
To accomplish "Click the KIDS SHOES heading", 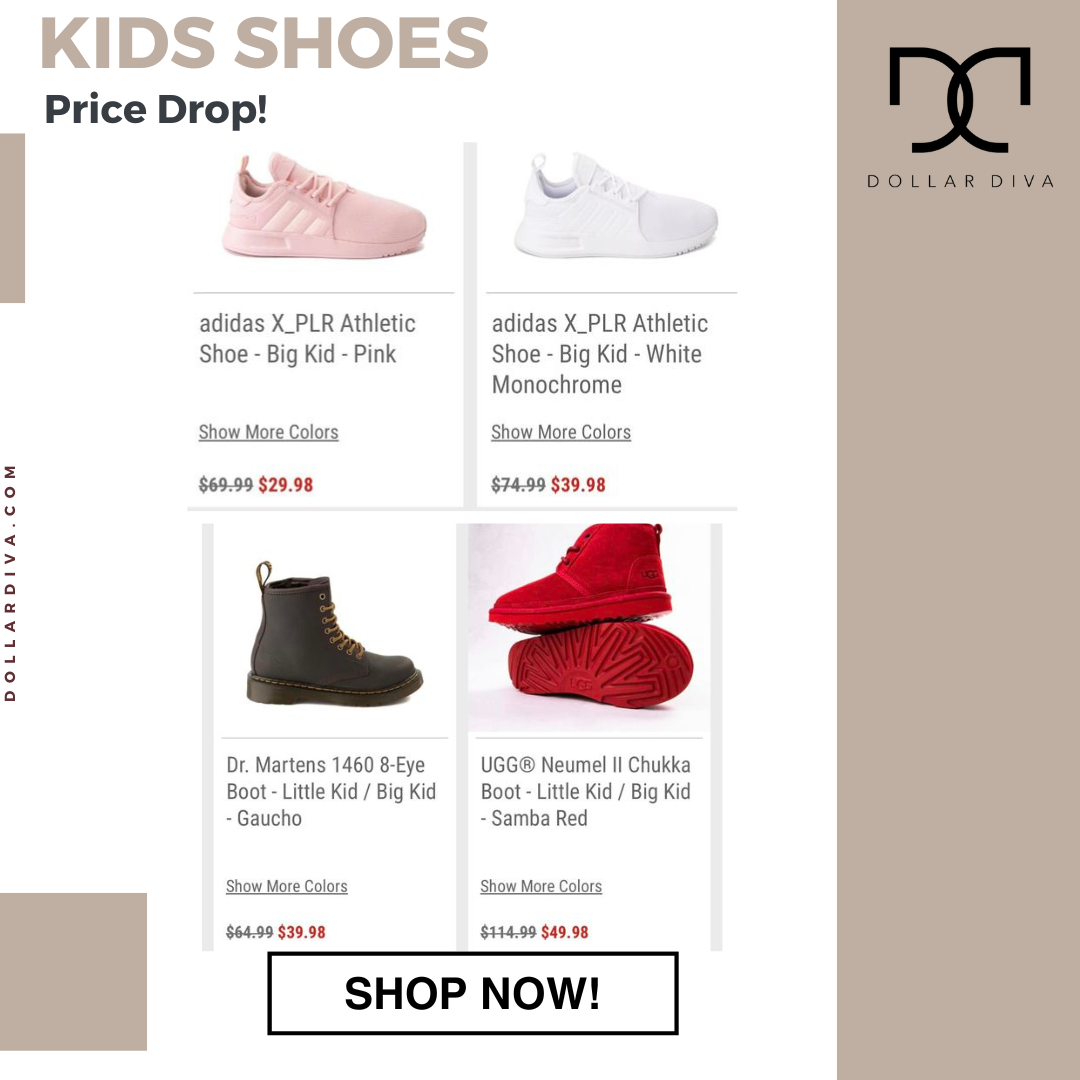I will tap(264, 43).
